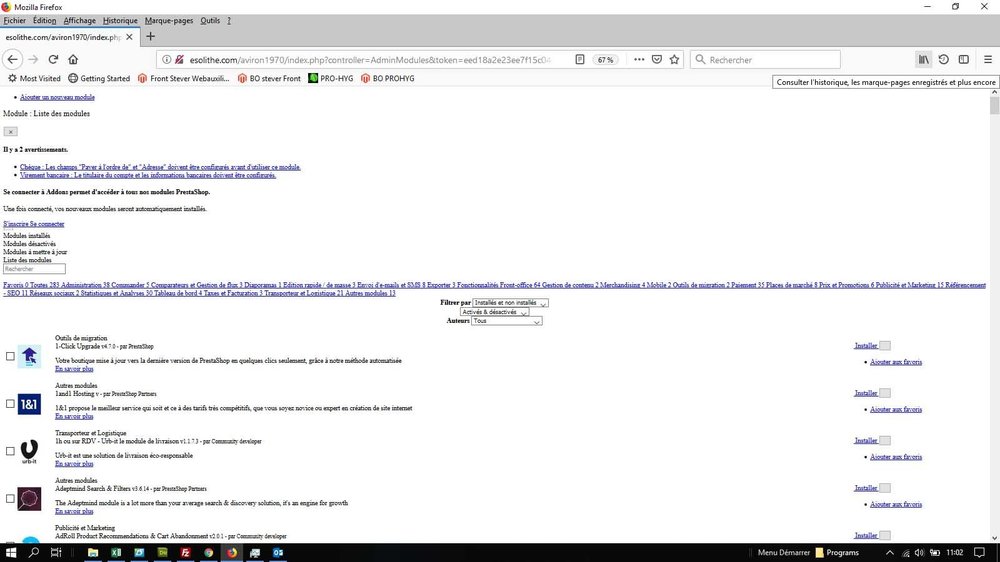The height and width of the screenshot is (562, 1000).
Task: Click the 67 % zoom level badge
Action: (x=605, y=59)
